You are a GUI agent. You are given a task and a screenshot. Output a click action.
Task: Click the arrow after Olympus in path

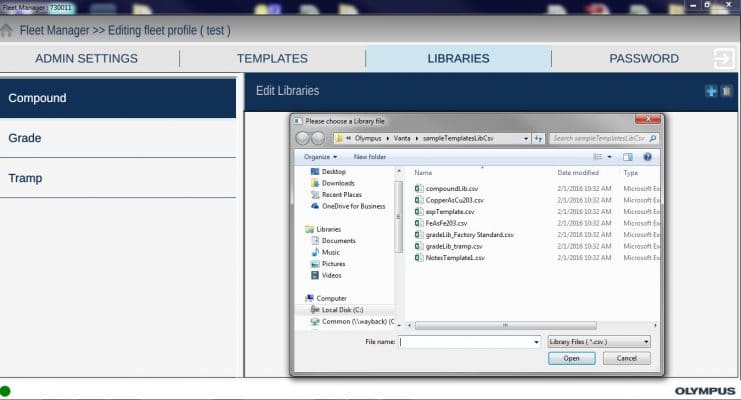tap(388, 139)
